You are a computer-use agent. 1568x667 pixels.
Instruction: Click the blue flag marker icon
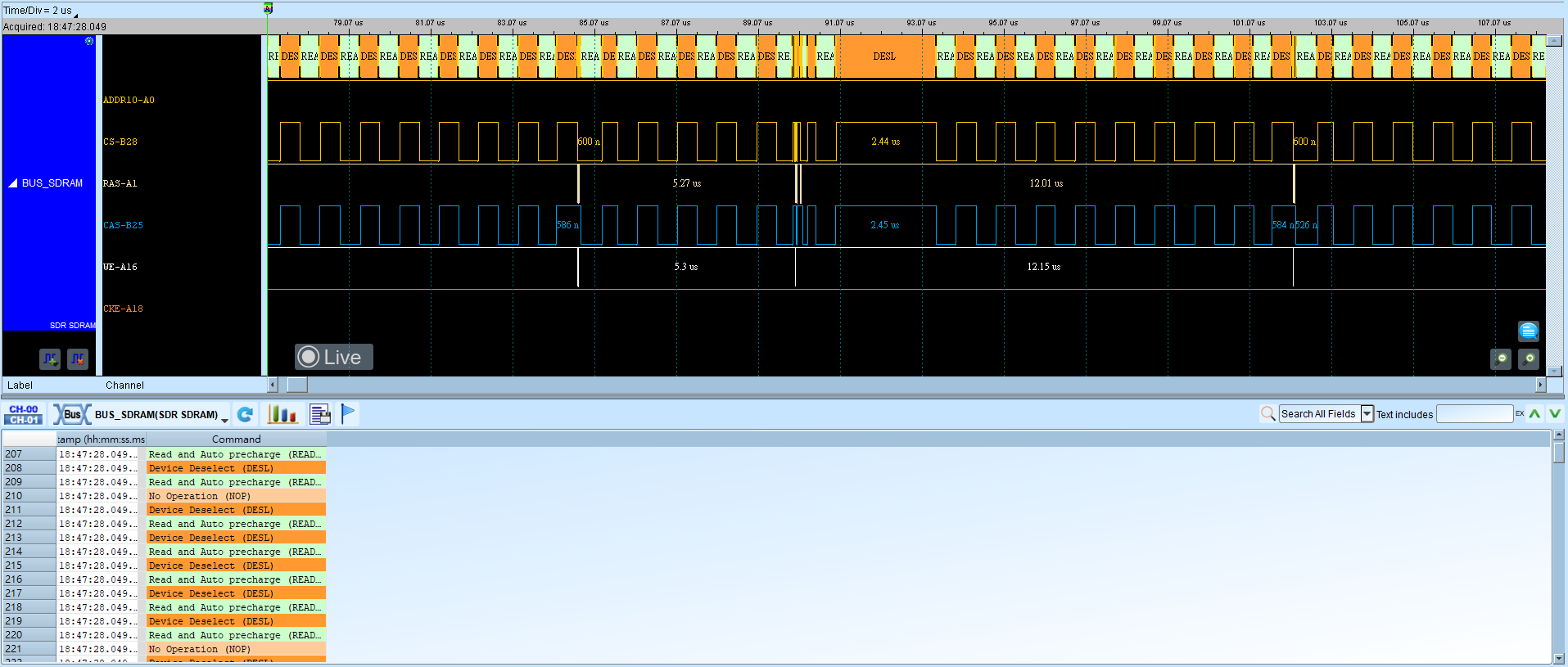point(348,414)
